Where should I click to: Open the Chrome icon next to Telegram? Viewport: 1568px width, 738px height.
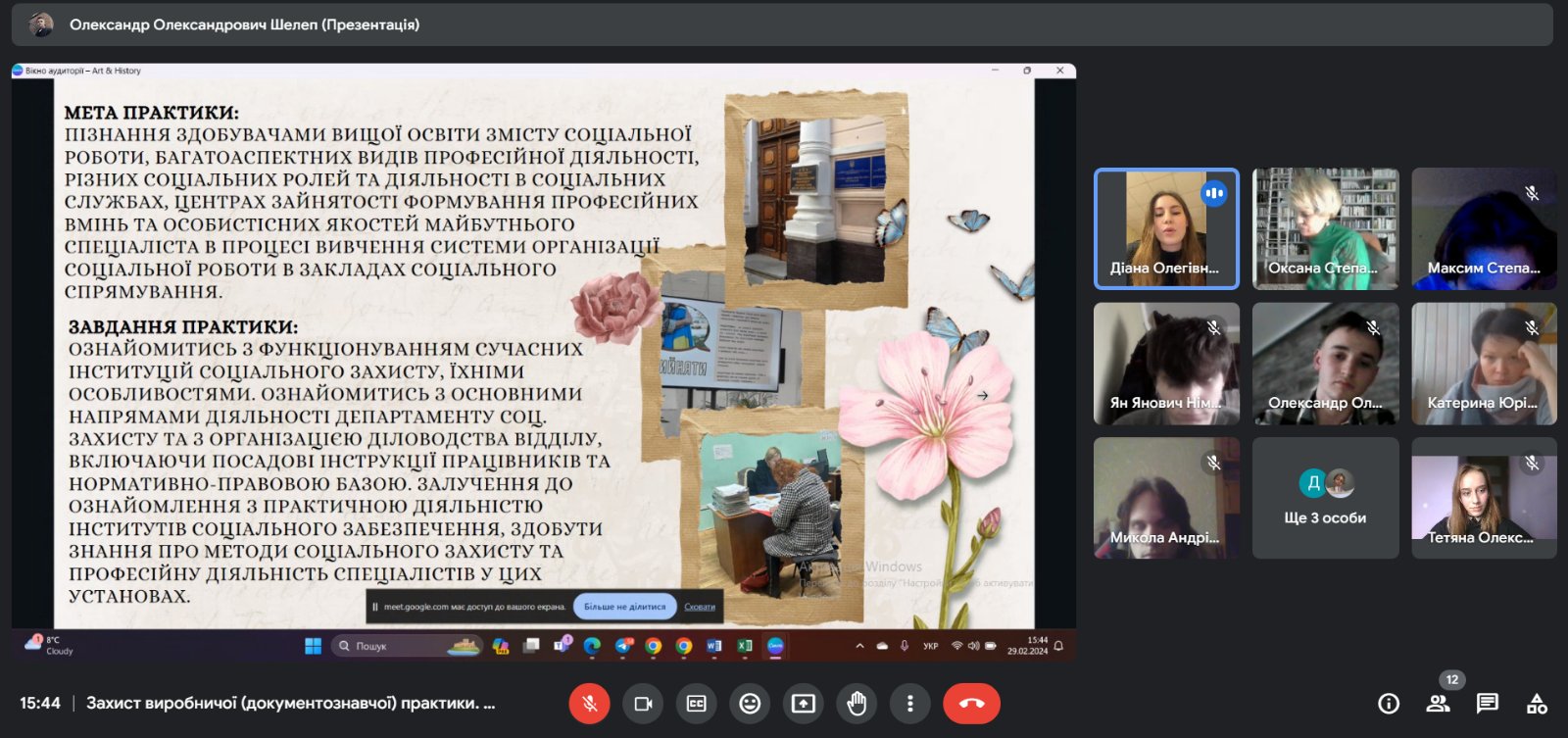click(654, 646)
